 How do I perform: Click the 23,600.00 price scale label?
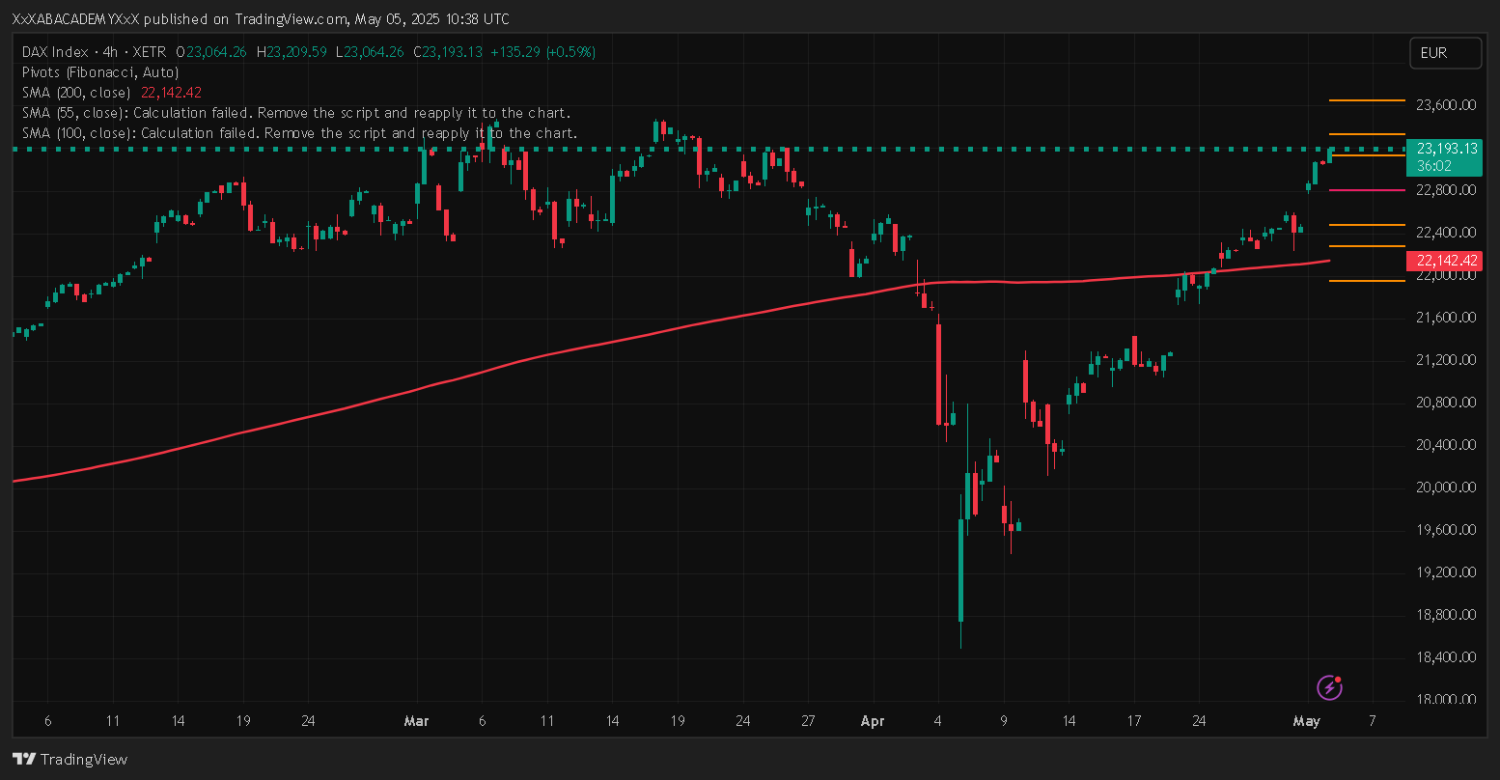tap(1447, 104)
